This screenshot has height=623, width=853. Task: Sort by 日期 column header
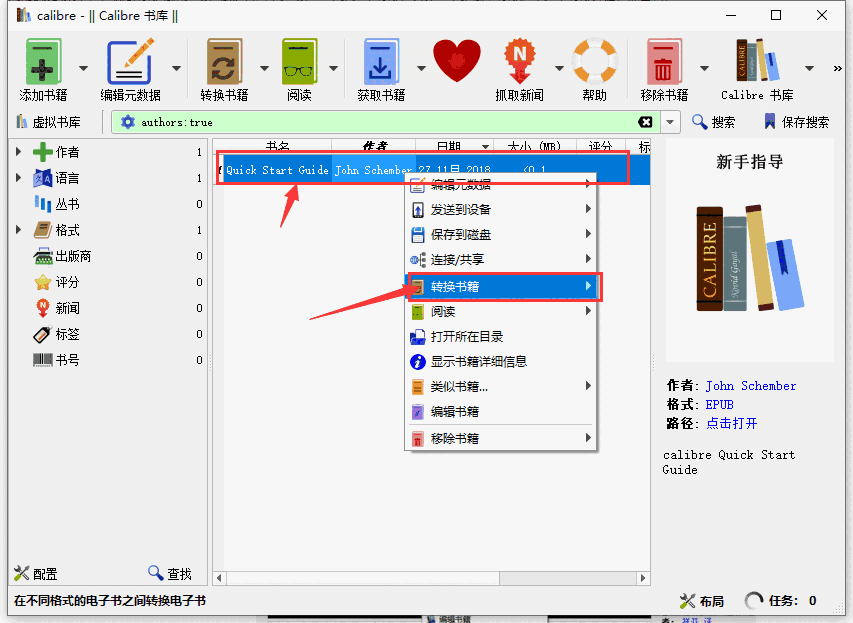455,146
